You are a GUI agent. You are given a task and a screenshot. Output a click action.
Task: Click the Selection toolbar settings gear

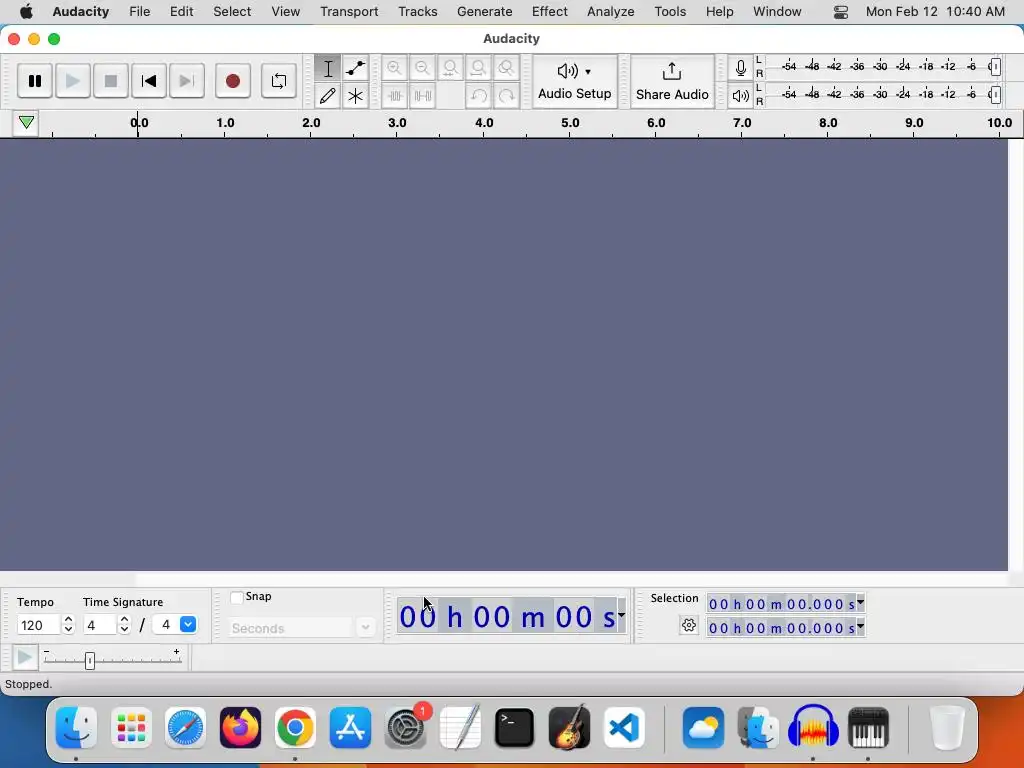tap(688, 625)
